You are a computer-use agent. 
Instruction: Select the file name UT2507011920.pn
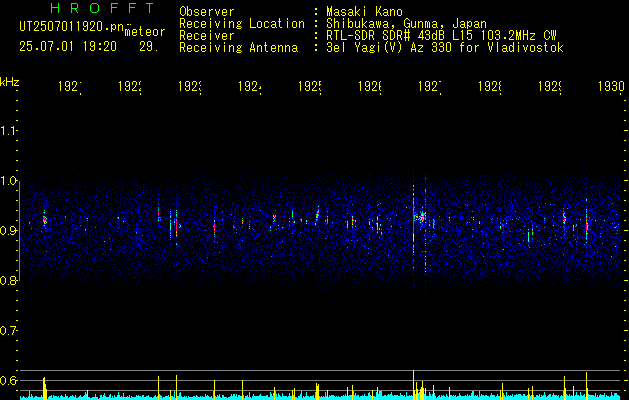71,26
